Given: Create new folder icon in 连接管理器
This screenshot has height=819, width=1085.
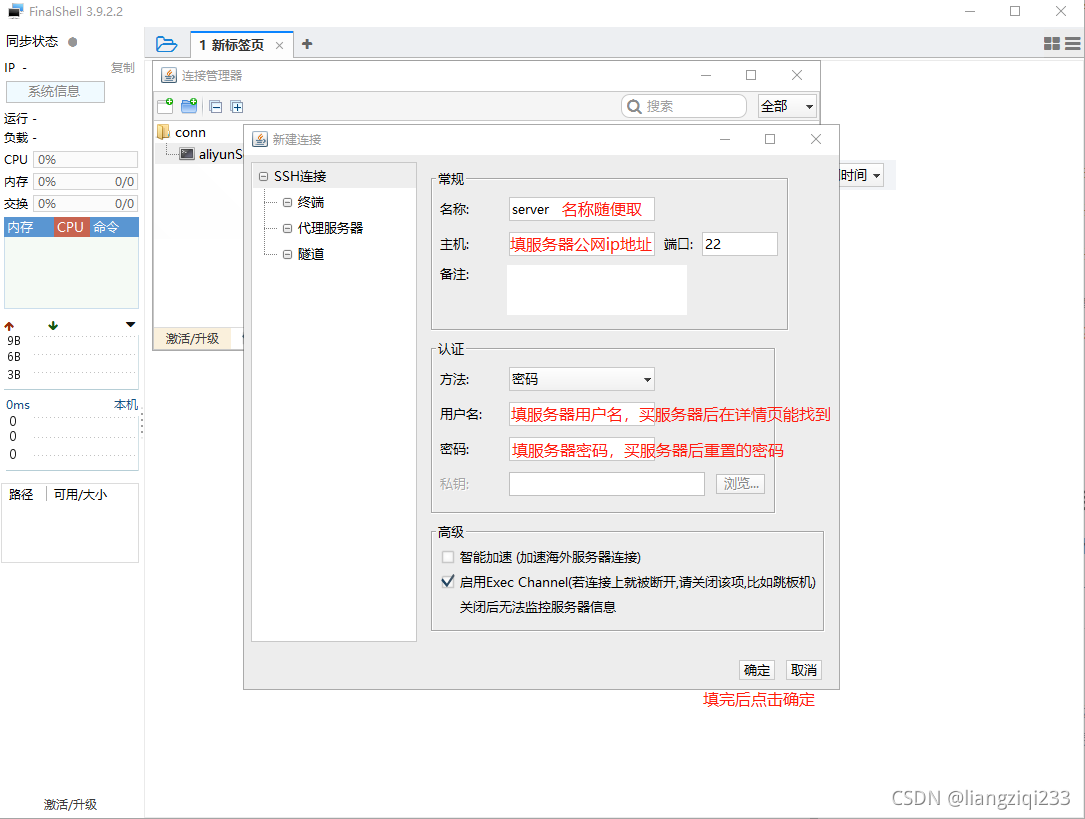Looking at the screenshot, I should [189, 106].
